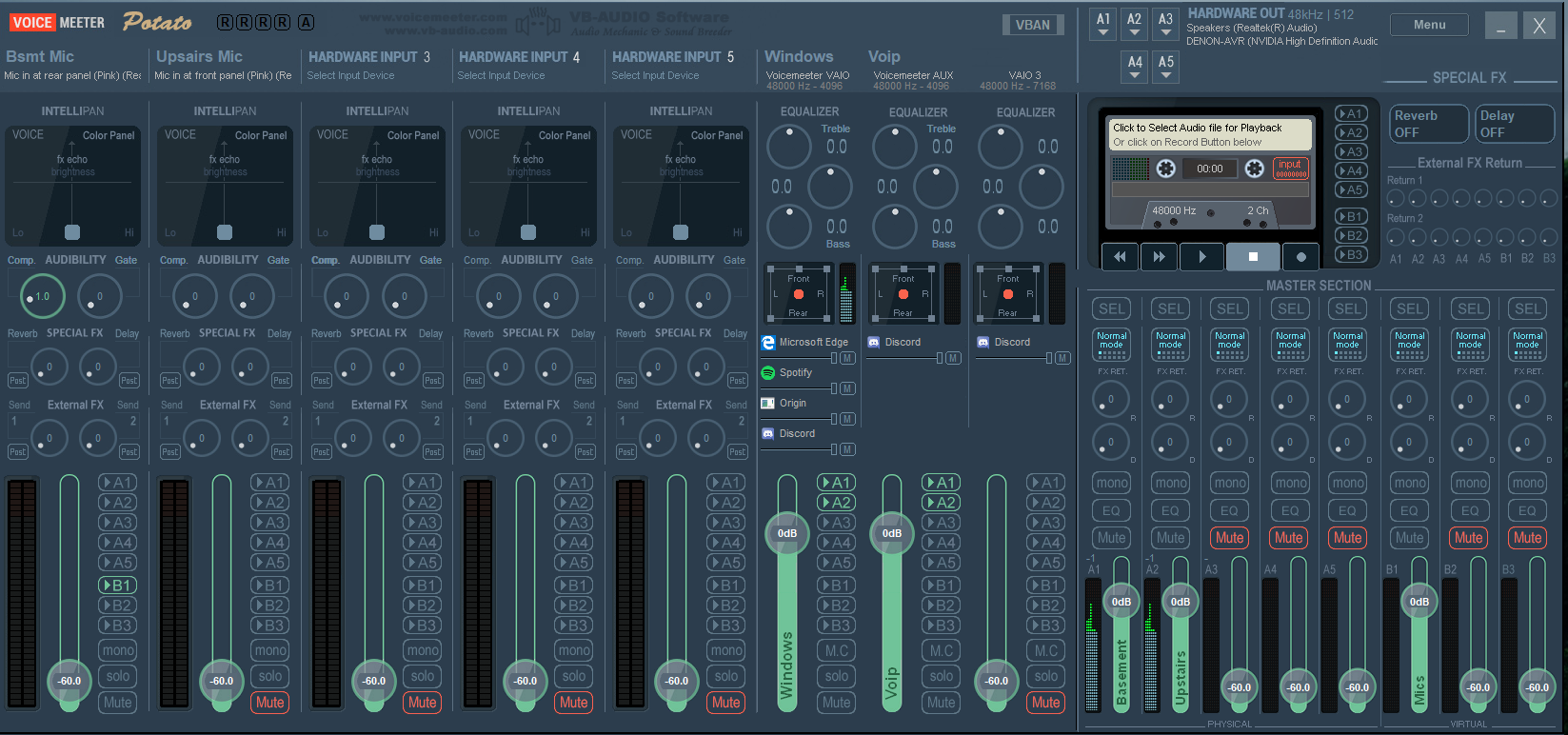This screenshot has height=735, width=1568.
Task: Select the A1 master bus with SEL
Action: [x=1111, y=308]
